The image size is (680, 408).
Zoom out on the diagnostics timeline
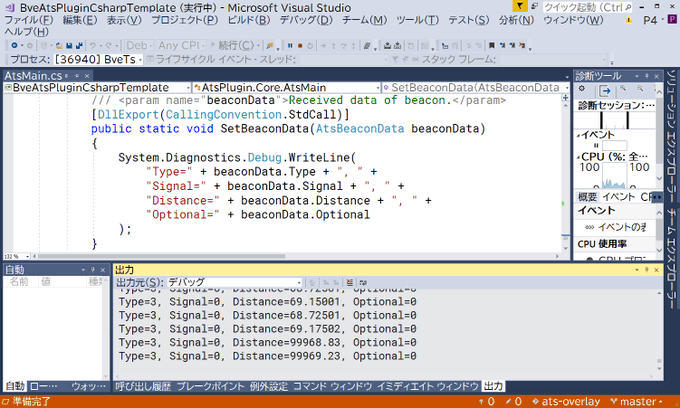pos(640,89)
